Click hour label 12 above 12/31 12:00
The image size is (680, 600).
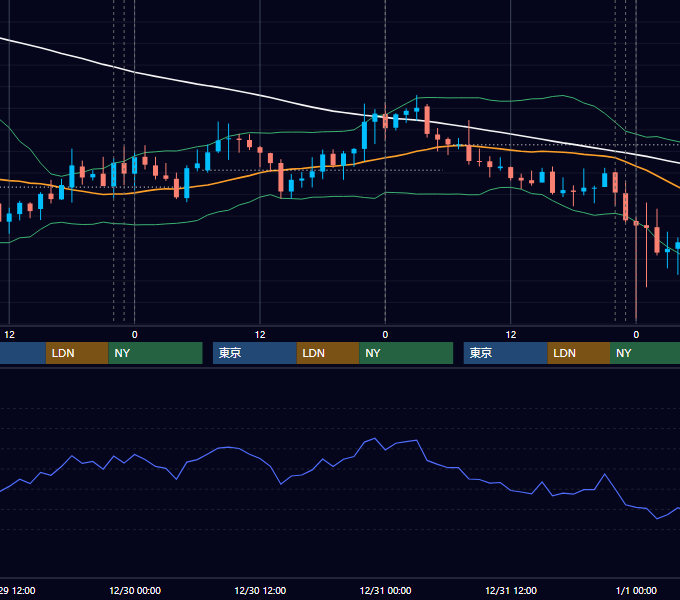pos(511,335)
